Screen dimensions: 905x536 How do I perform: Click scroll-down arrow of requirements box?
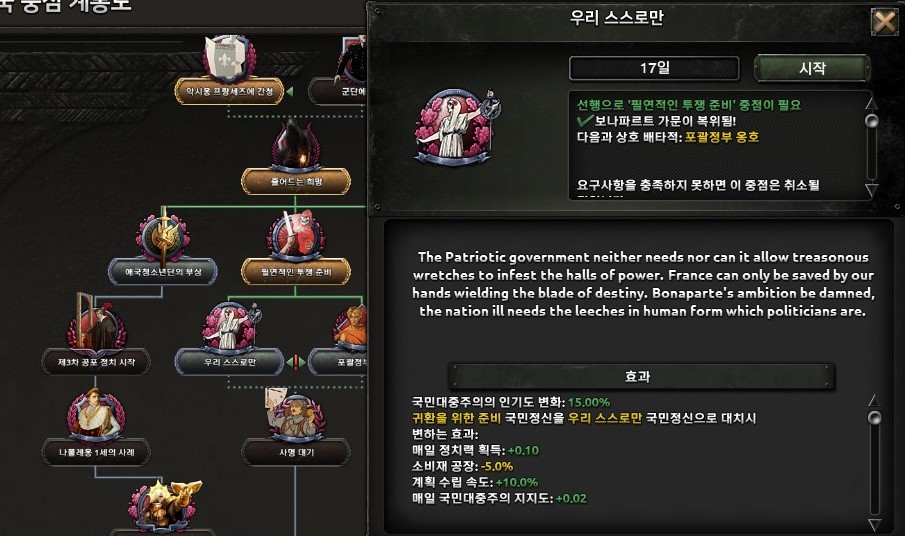point(872,190)
